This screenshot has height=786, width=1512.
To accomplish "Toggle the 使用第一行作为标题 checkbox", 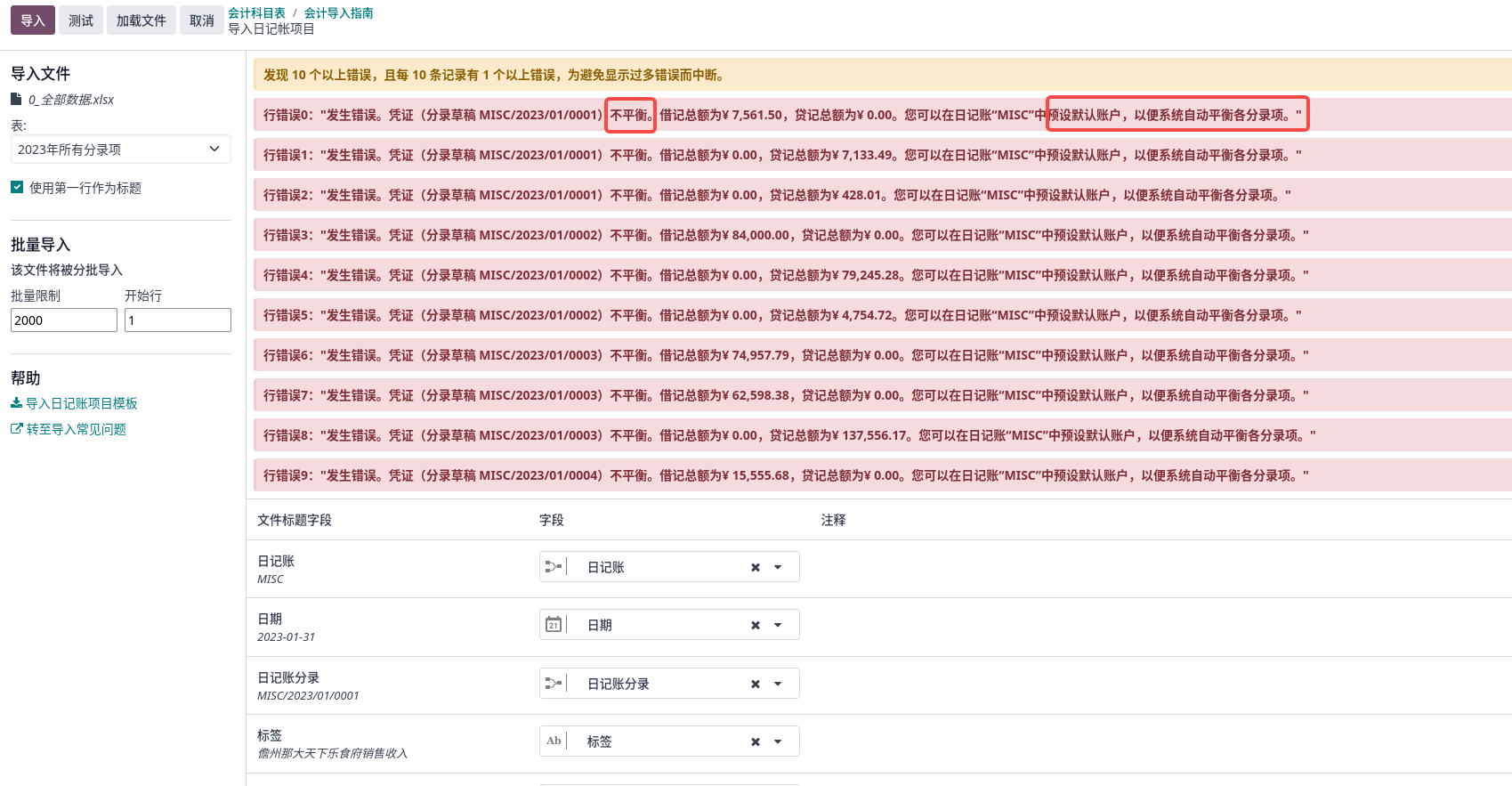I will click(17, 187).
